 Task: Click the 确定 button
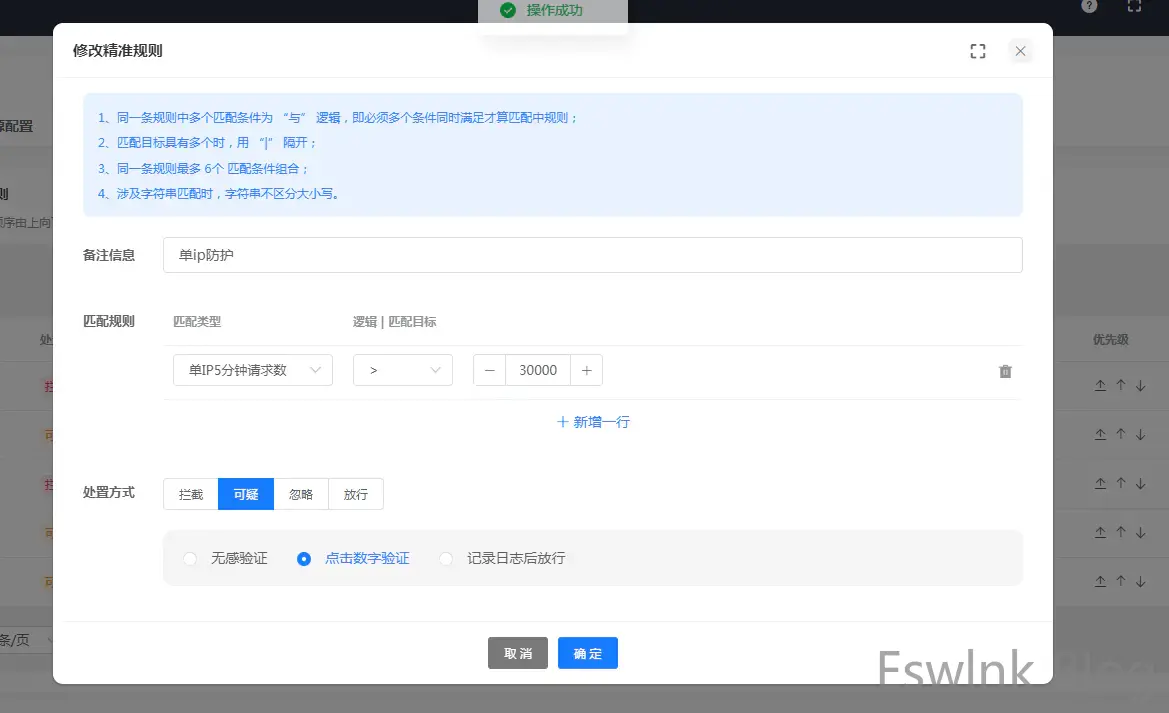(587, 653)
